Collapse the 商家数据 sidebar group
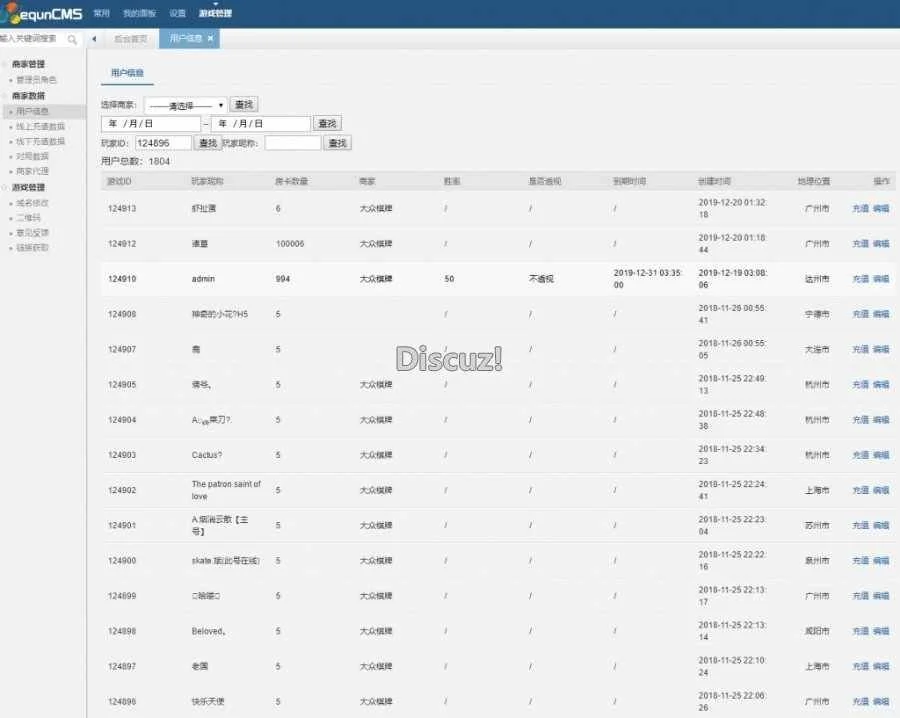The width and height of the screenshot is (900, 718). tap(28, 96)
